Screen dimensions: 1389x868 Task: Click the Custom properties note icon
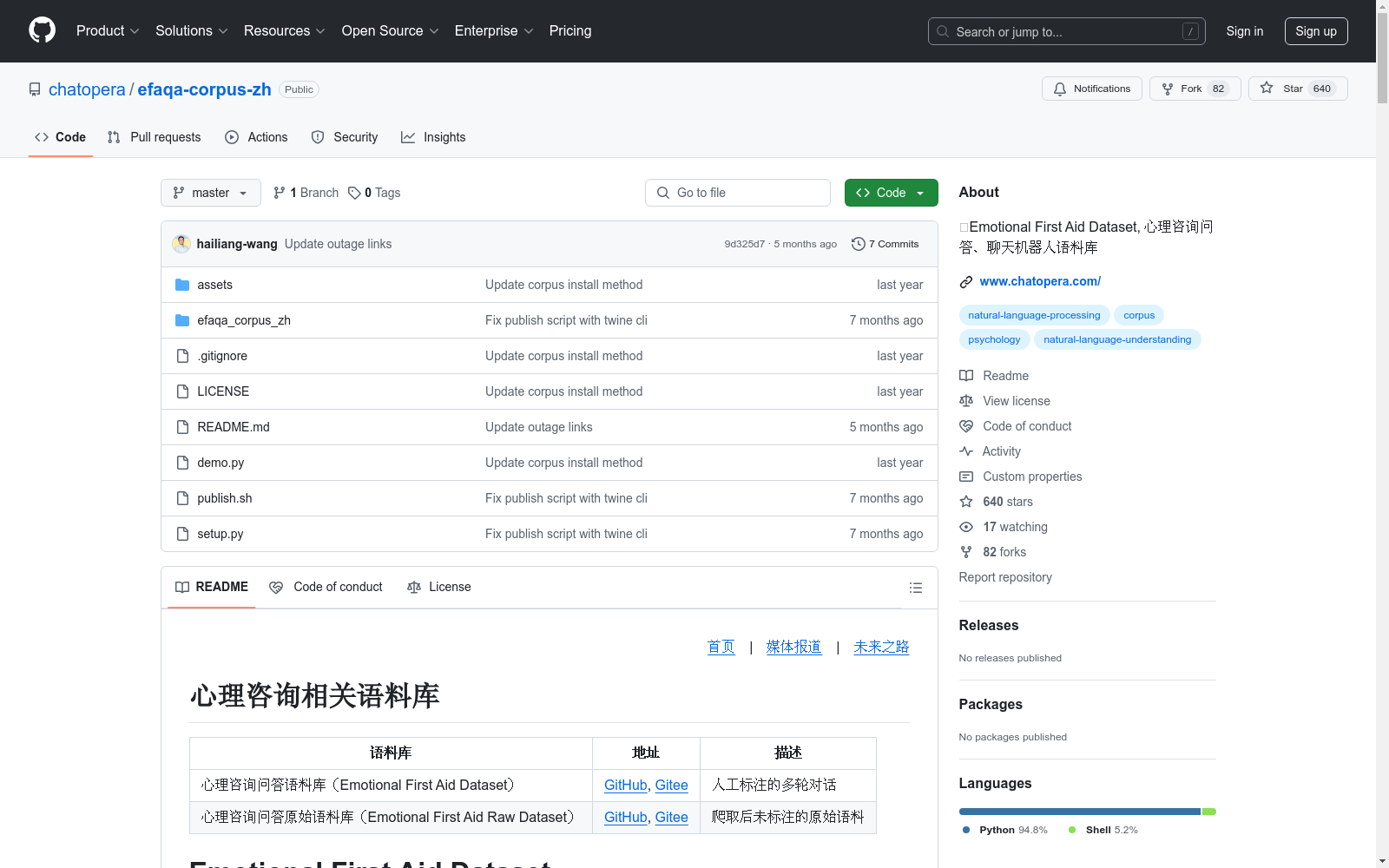pyautogui.click(x=966, y=477)
